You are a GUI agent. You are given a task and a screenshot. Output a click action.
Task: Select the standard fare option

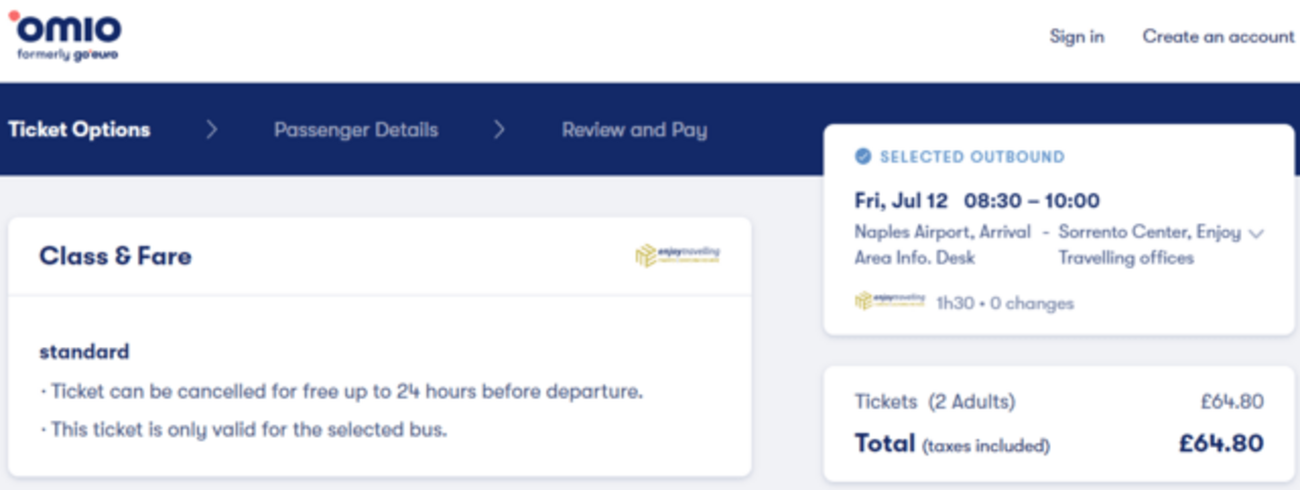tap(84, 352)
